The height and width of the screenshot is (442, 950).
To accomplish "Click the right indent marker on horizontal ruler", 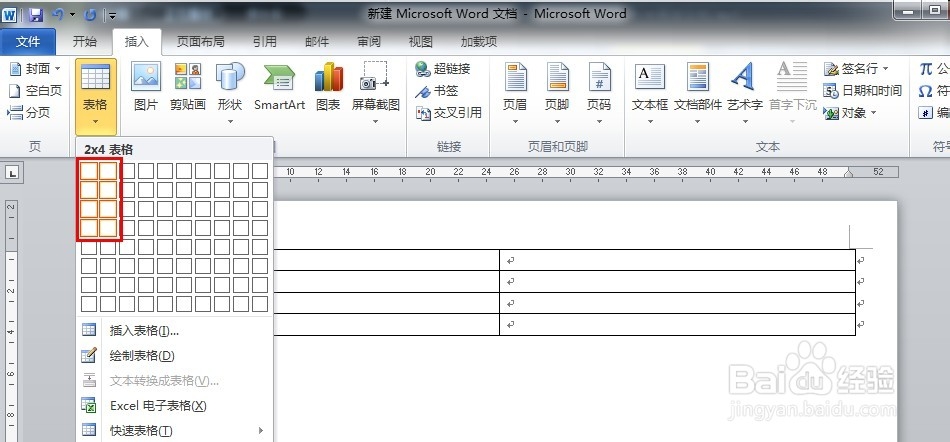I will tap(849, 174).
